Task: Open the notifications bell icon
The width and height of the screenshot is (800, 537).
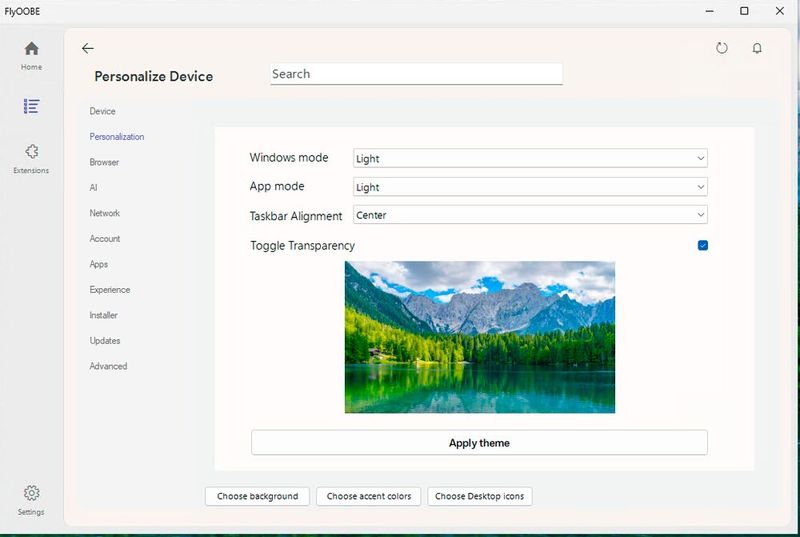Action: (x=757, y=48)
